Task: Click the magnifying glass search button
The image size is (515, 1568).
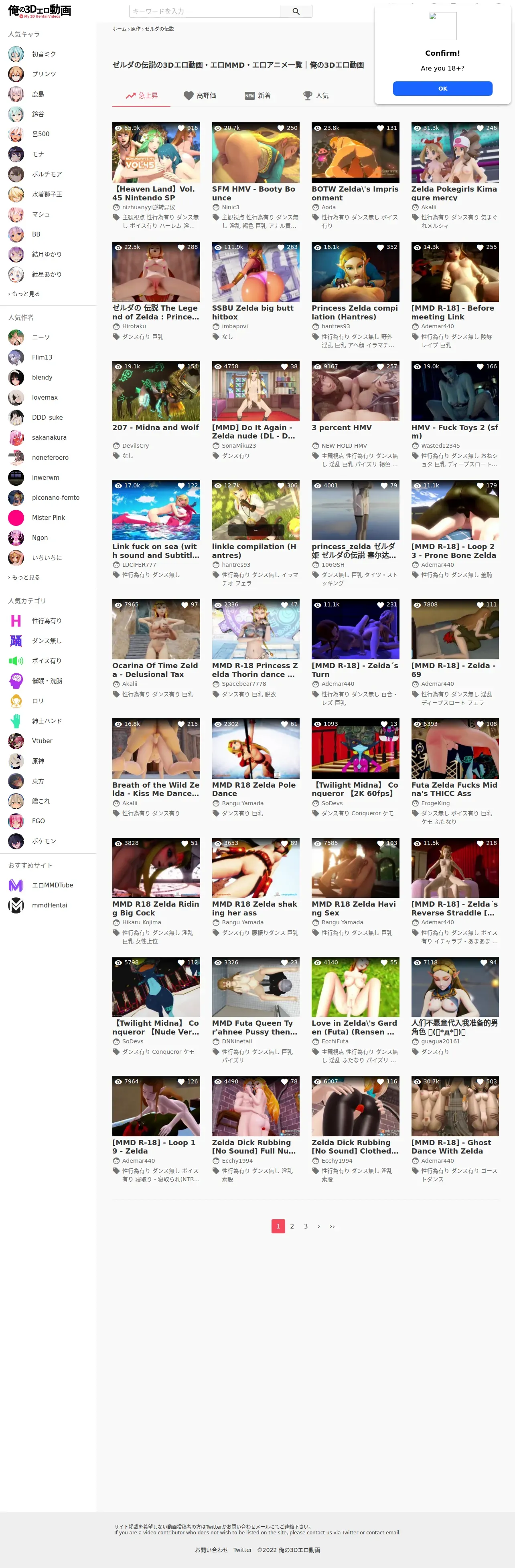Action: tap(296, 11)
